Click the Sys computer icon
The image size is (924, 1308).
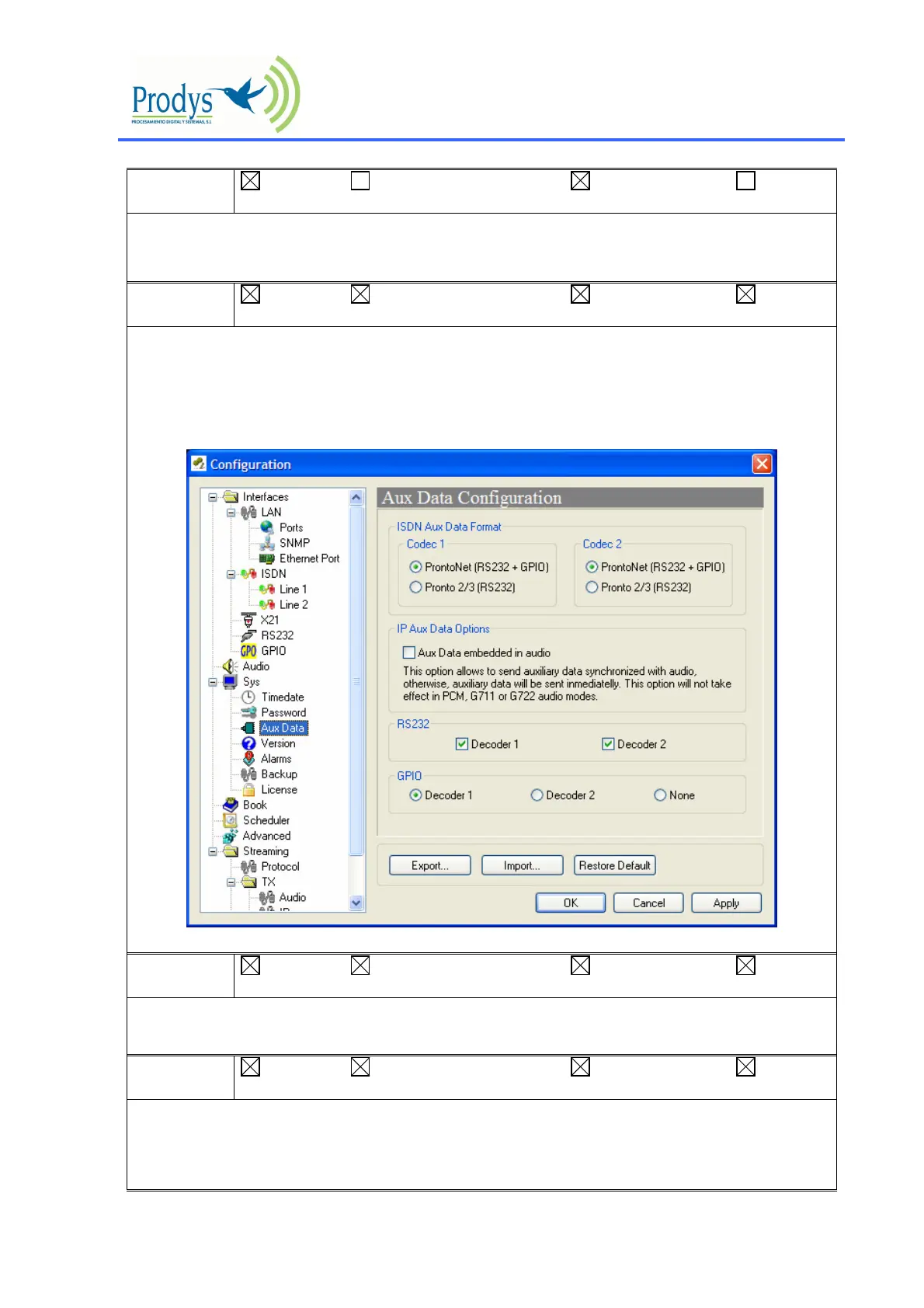click(230, 682)
